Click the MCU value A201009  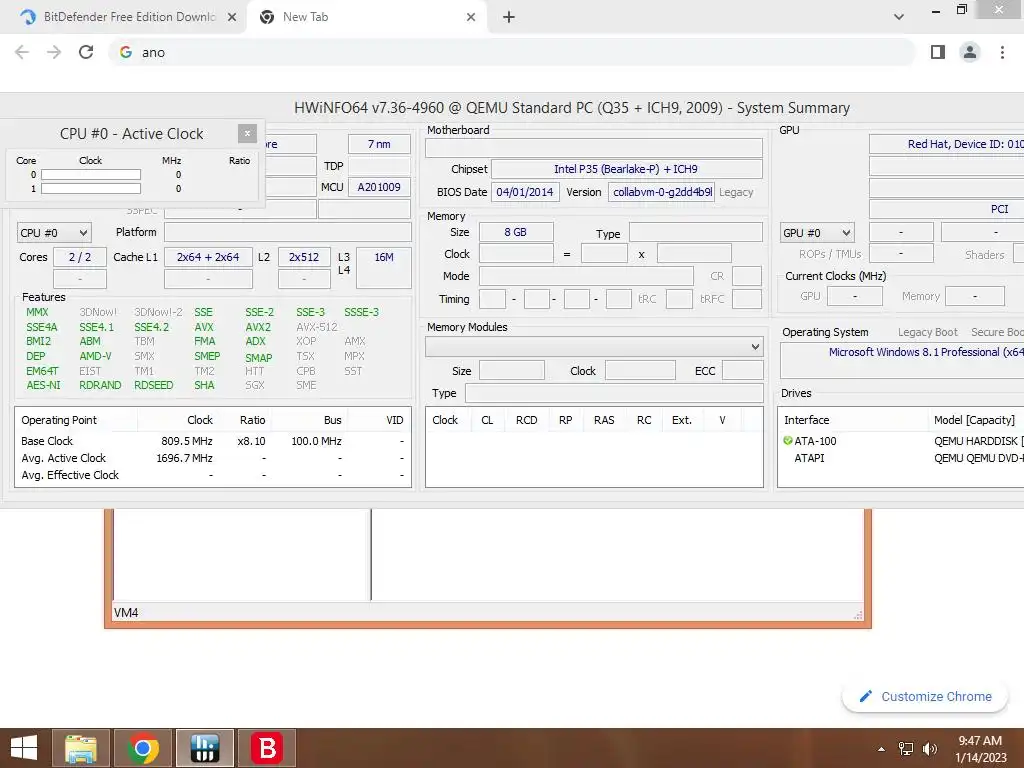(379, 187)
